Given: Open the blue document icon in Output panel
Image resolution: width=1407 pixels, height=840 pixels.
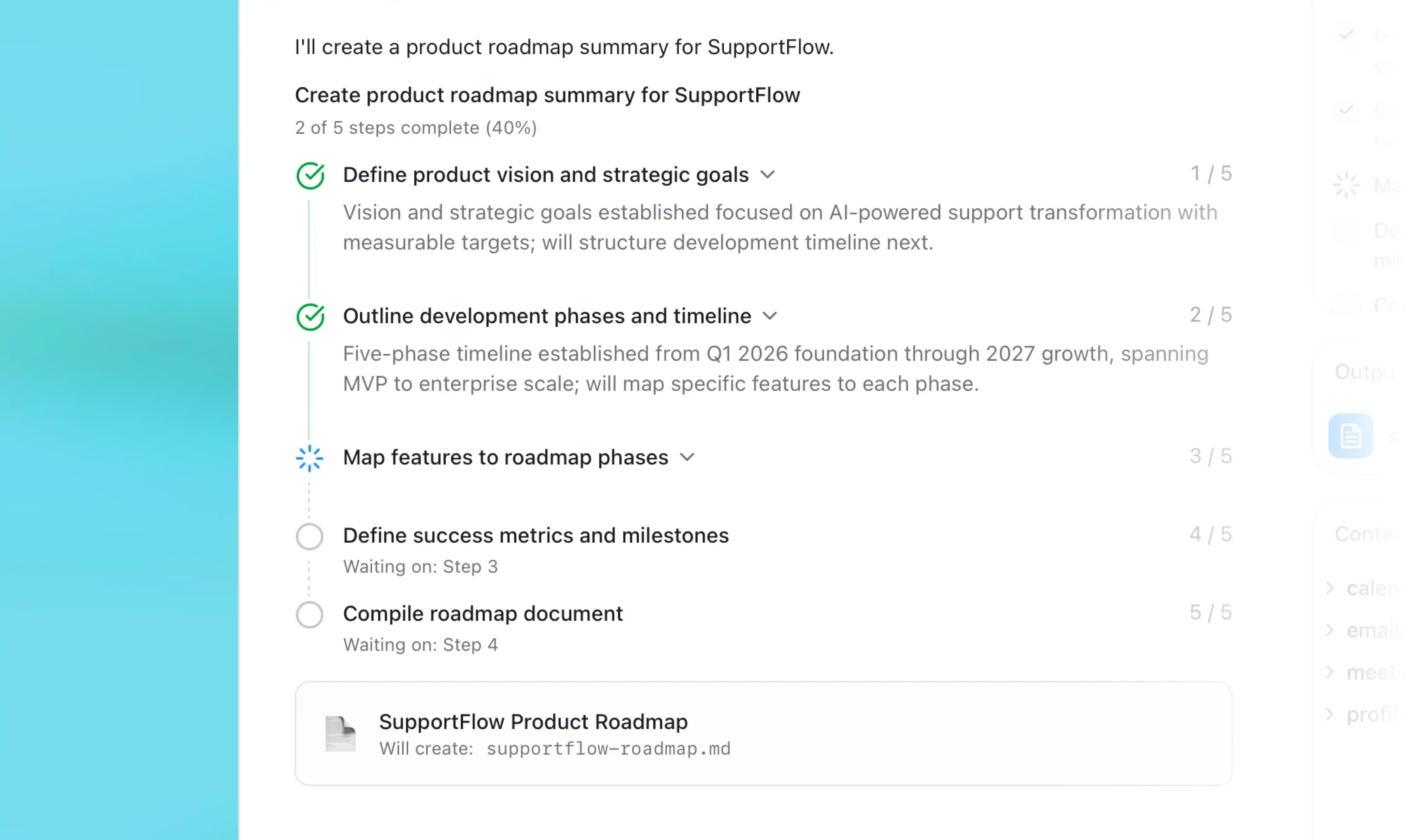Looking at the screenshot, I should (x=1350, y=436).
